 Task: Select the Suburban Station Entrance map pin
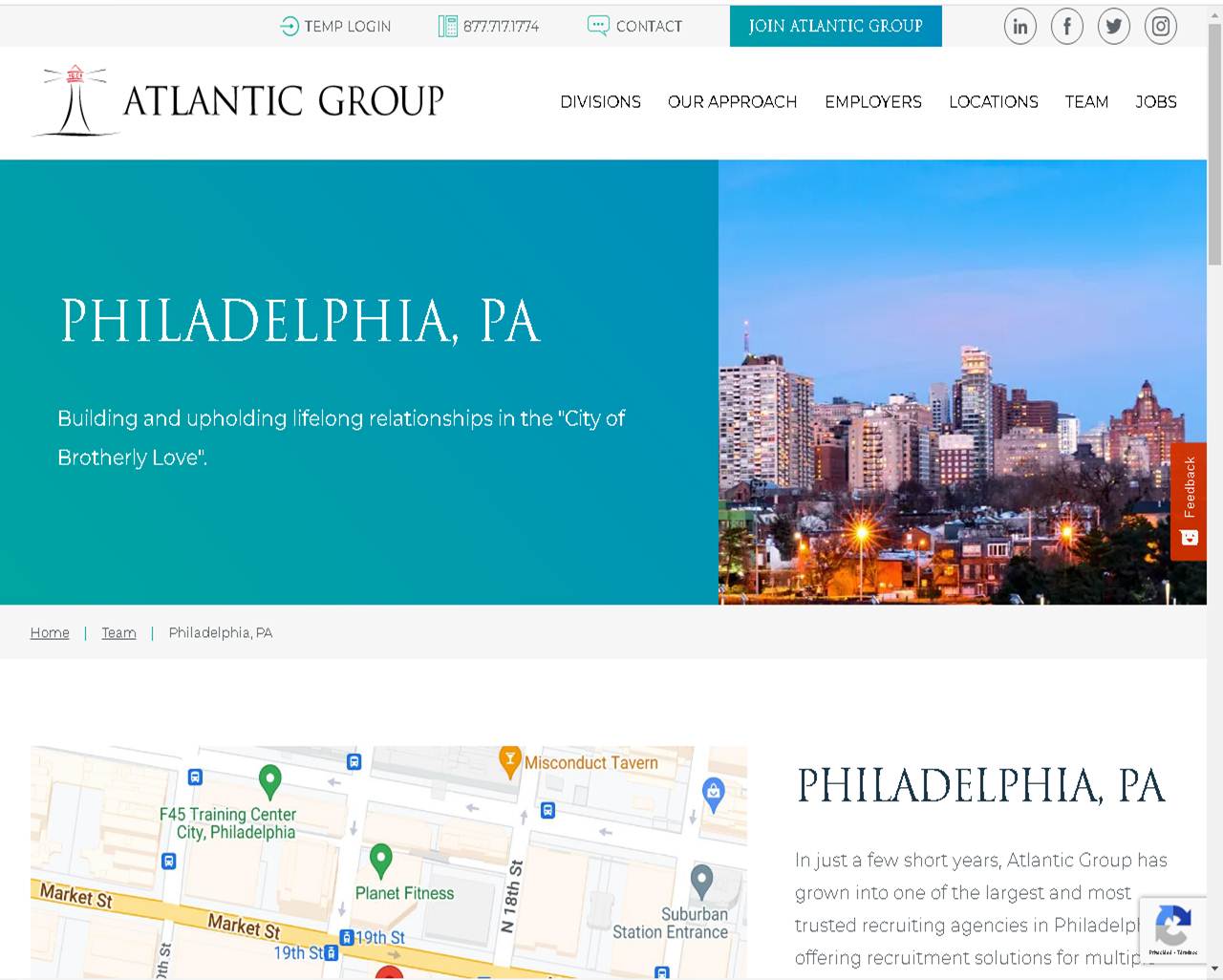click(702, 883)
